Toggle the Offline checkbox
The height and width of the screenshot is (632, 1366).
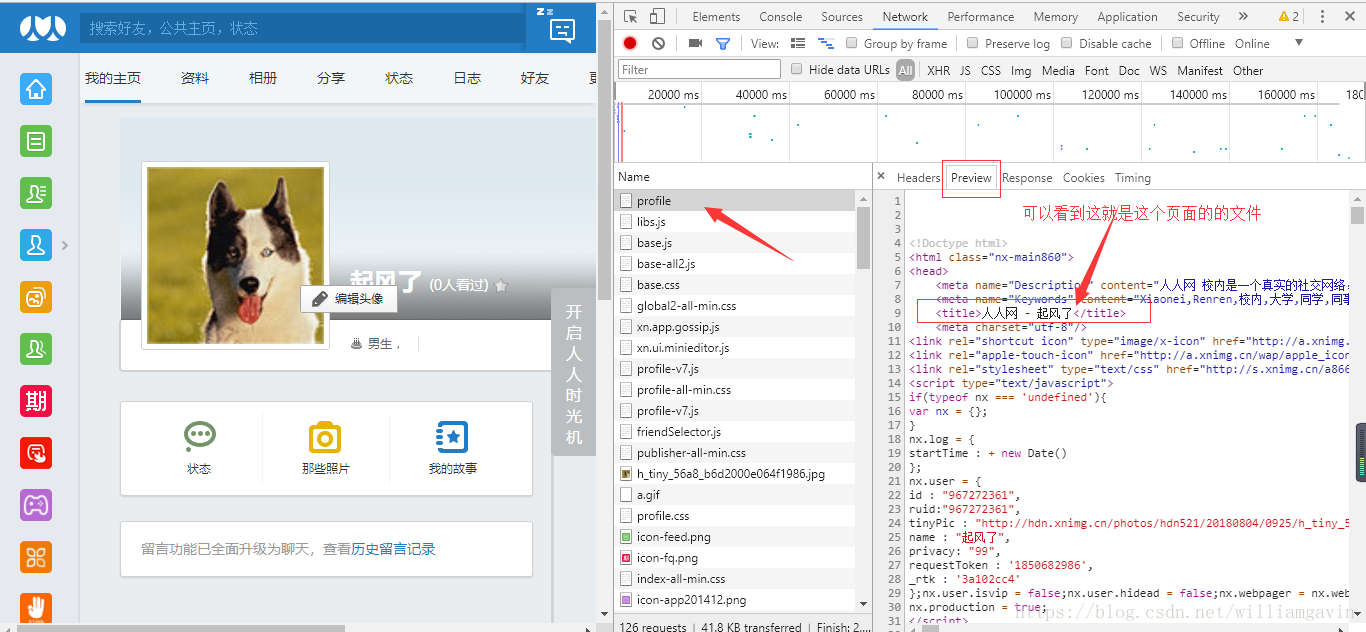point(1178,43)
